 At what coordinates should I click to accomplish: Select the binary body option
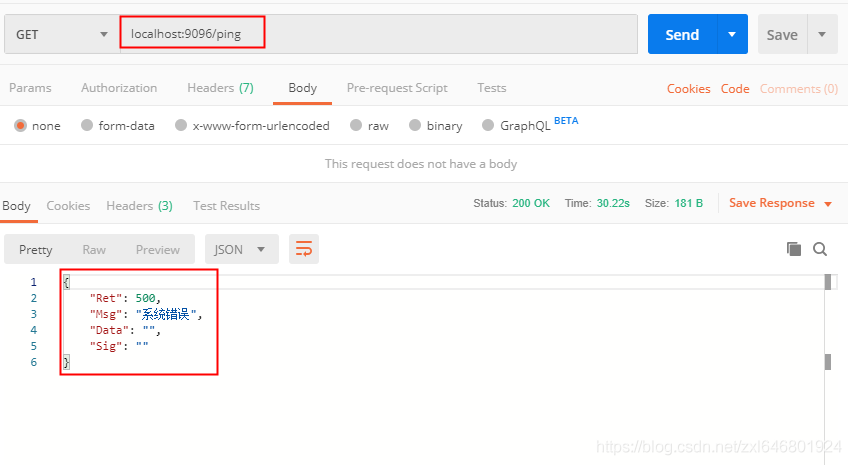coord(415,126)
